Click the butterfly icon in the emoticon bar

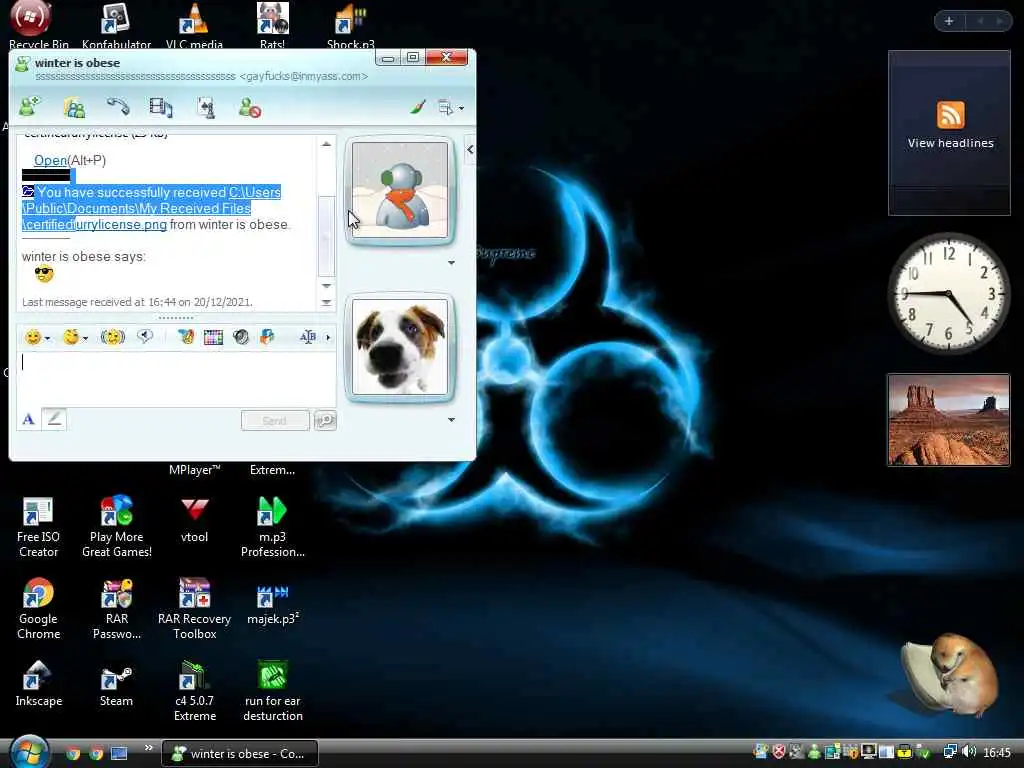267,337
